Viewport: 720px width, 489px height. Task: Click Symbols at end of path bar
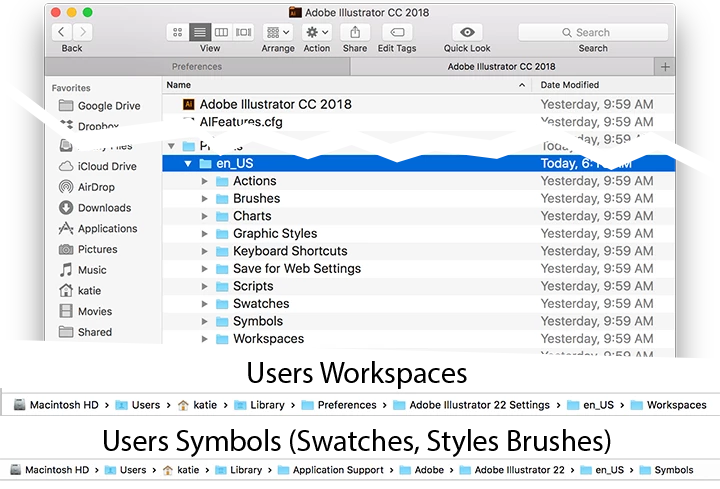click(x=666, y=470)
